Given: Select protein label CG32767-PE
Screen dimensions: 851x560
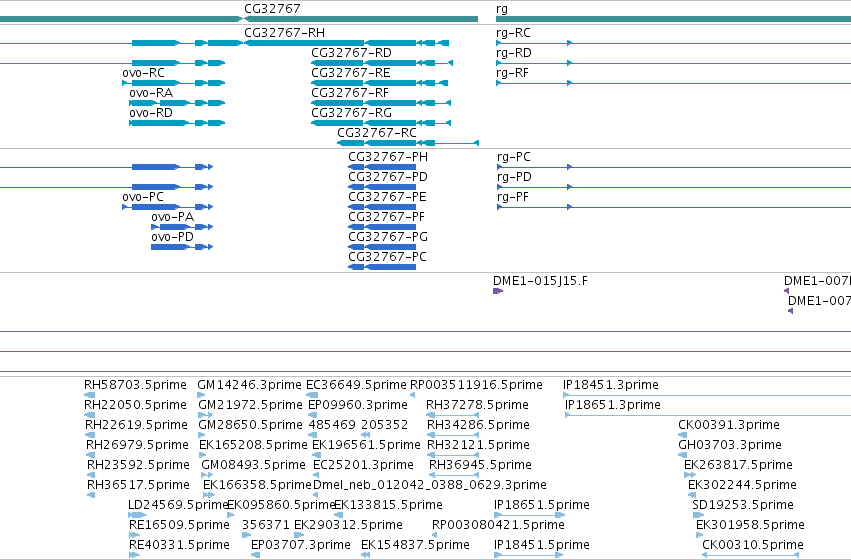Looking at the screenshot, I should [x=388, y=197].
